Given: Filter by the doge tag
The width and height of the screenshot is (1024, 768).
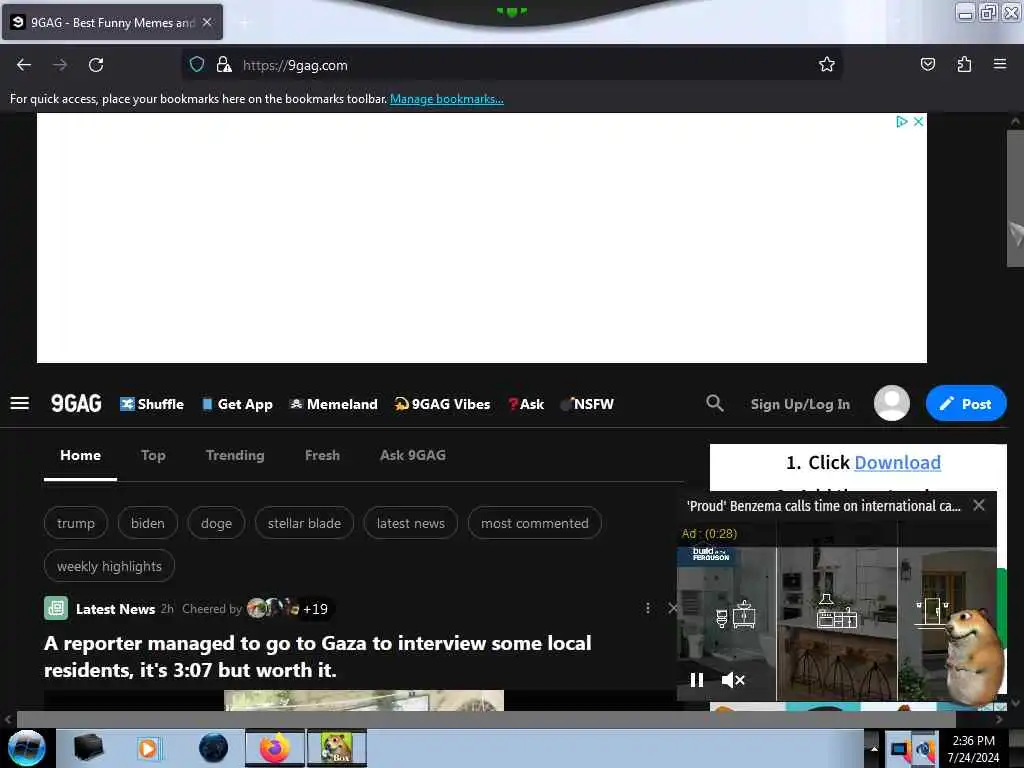Looking at the screenshot, I should [x=216, y=523].
